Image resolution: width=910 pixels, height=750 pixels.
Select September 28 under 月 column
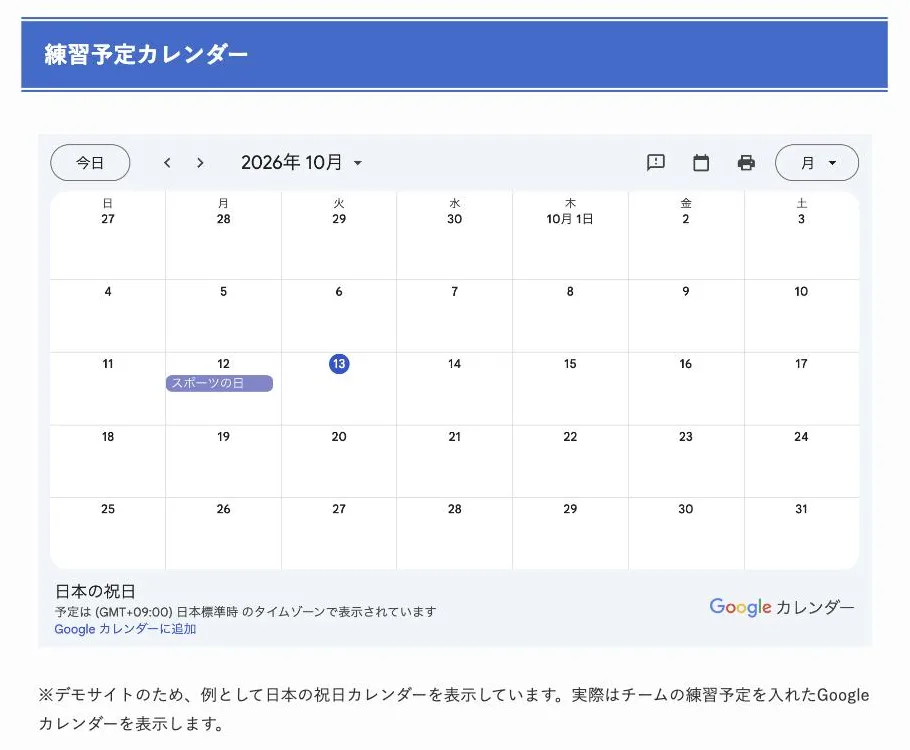223,219
